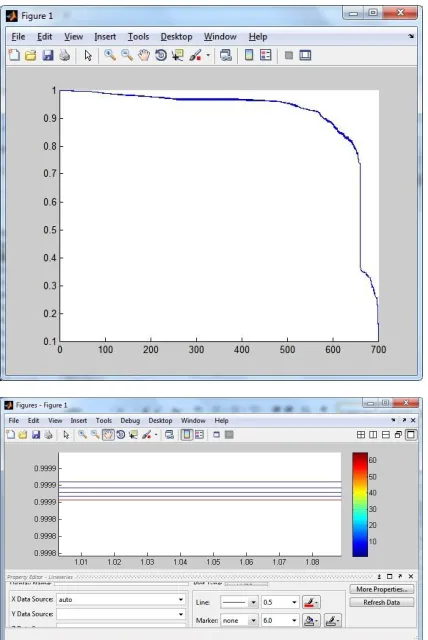428x640 pixels.
Task: Choose Float layout in Figures window
Action: (398, 435)
